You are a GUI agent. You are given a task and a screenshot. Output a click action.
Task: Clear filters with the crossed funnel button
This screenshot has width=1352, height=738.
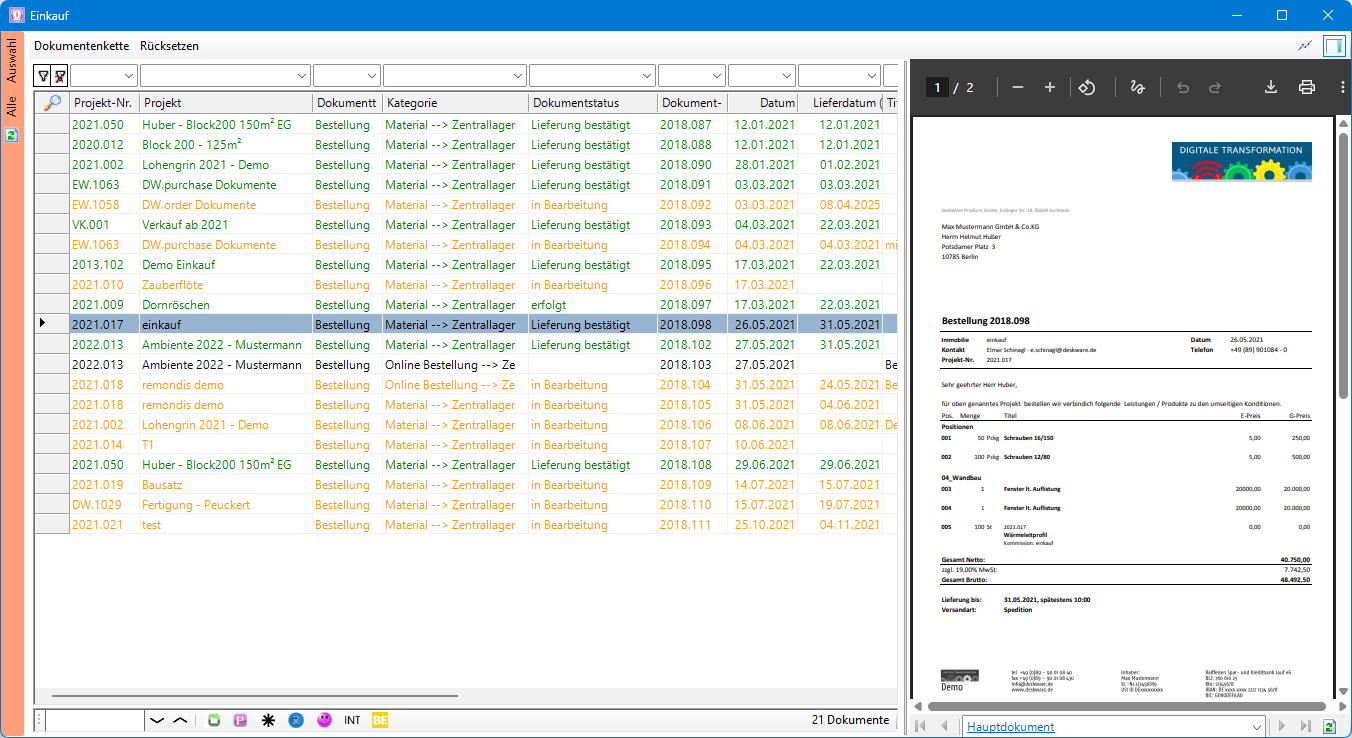tap(60, 75)
